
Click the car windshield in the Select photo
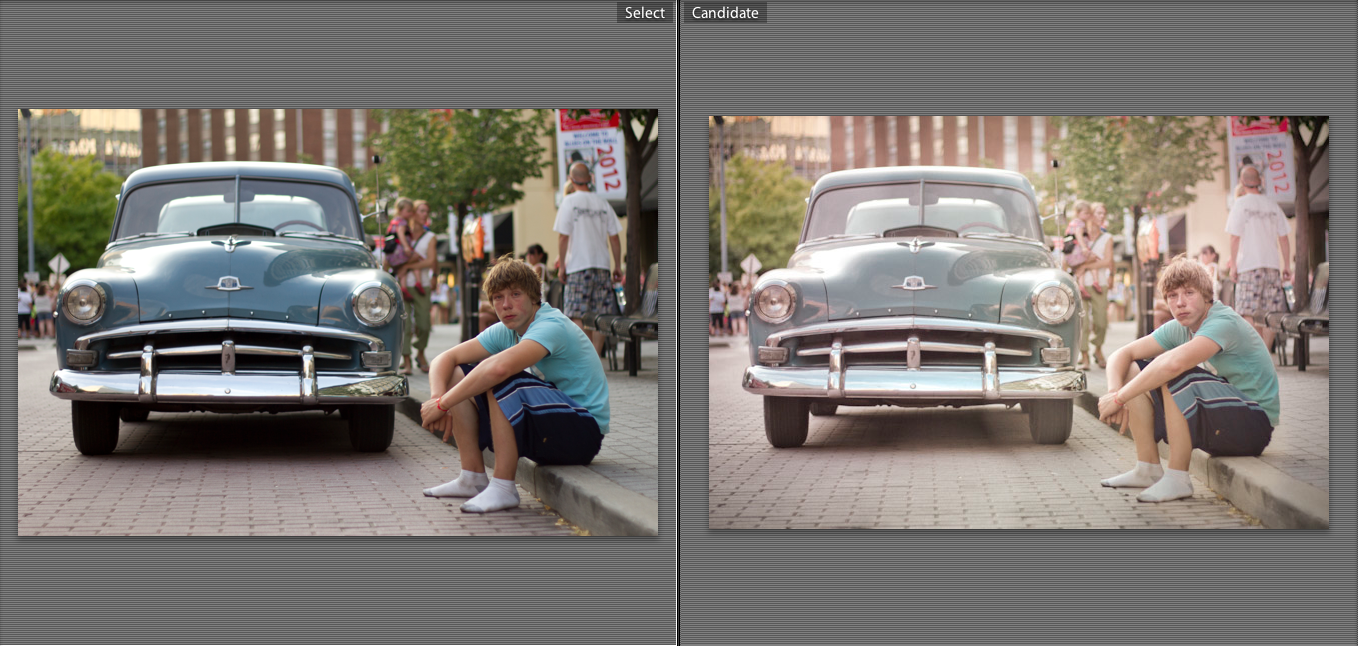click(238, 209)
